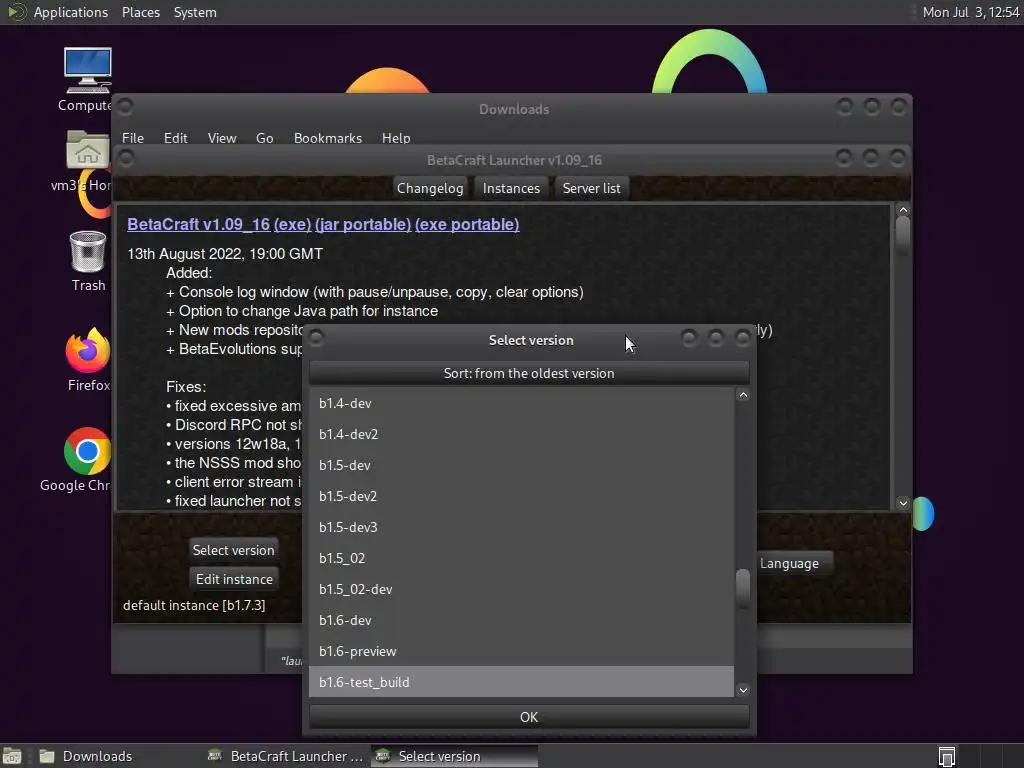
Task: Open Help menu in Downloads window
Action: click(x=396, y=138)
